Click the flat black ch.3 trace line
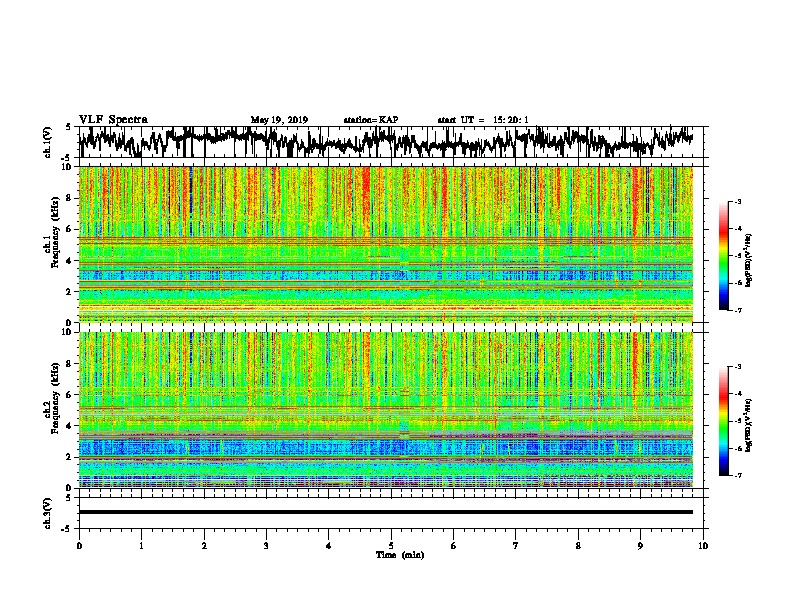The image size is (792, 612). tap(386, 512)
